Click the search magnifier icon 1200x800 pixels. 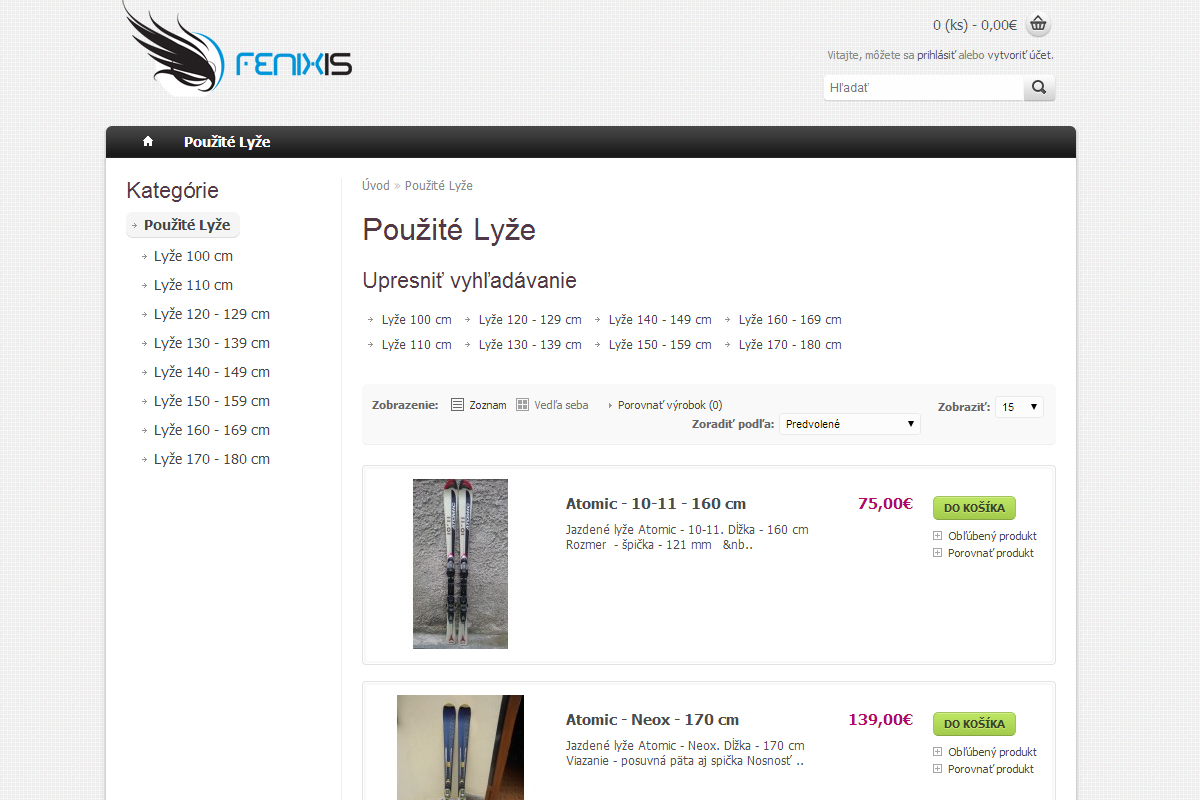pyautogui.click(x=1038, y=87)
